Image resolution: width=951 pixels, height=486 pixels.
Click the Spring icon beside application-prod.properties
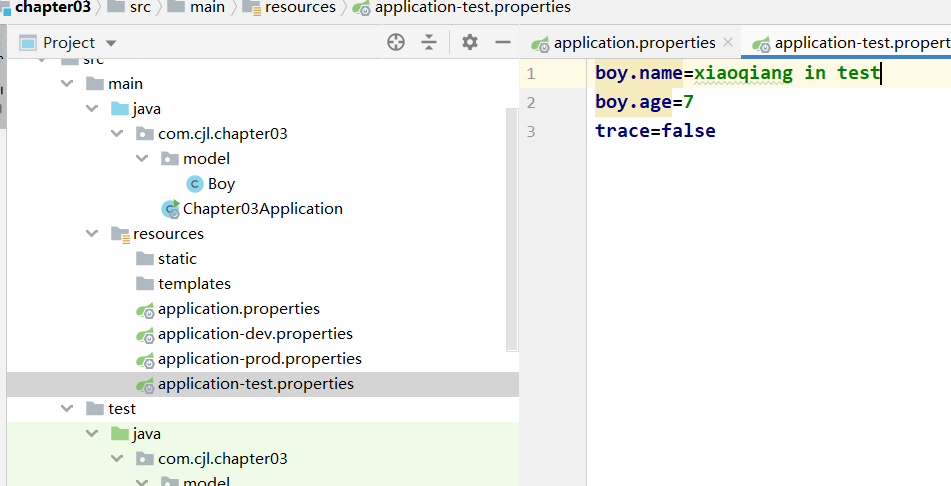pos(146,360)
